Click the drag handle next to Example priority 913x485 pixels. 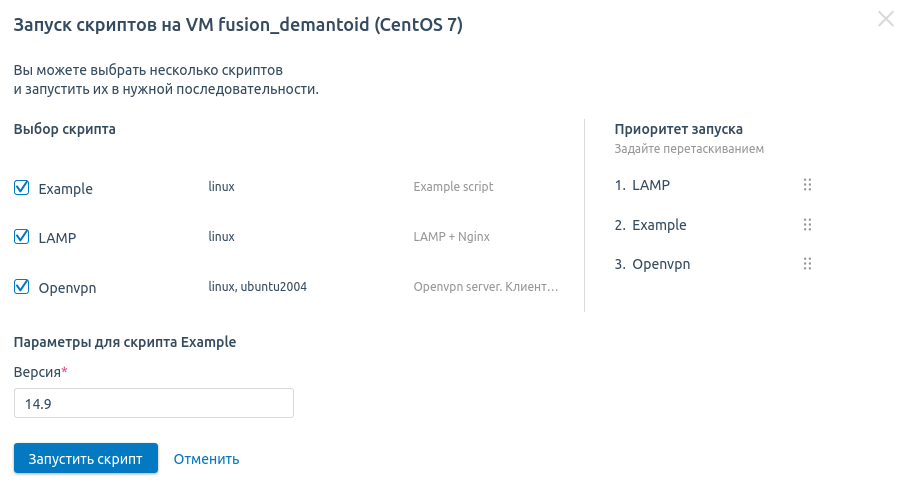pyautogui.click(x=807, y=225)
